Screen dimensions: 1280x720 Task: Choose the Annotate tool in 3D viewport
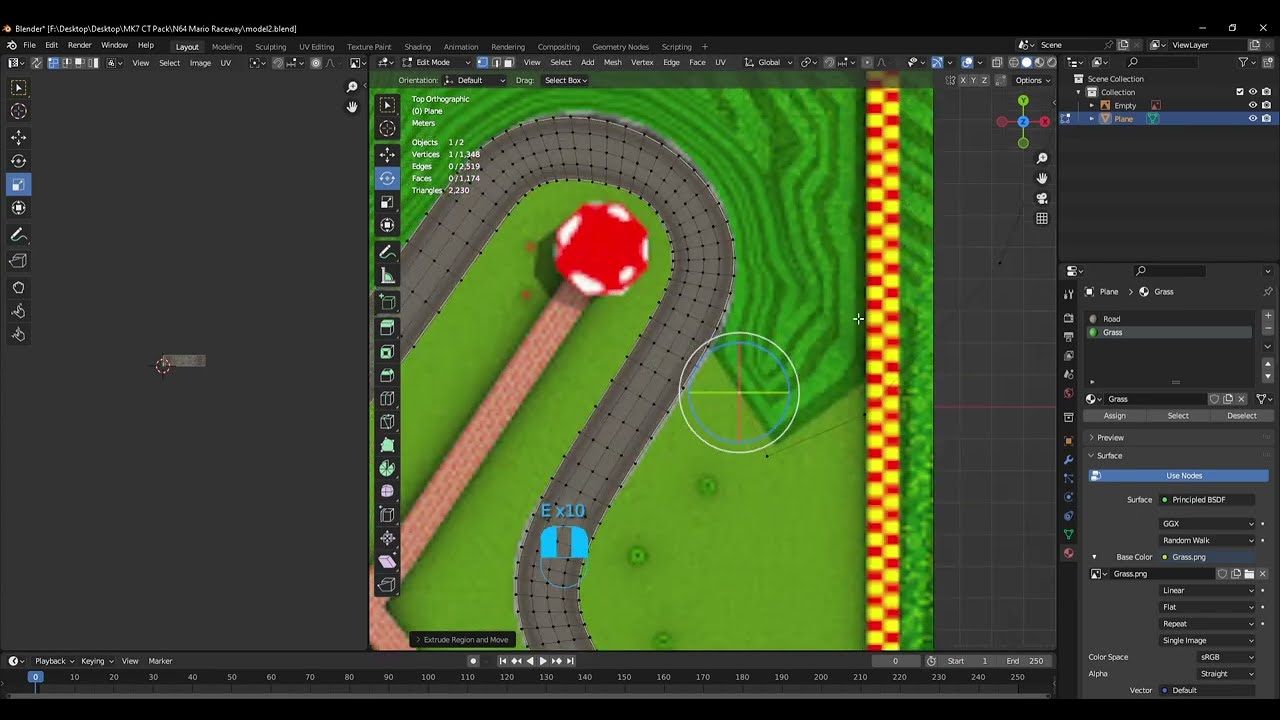click(387, 252)
